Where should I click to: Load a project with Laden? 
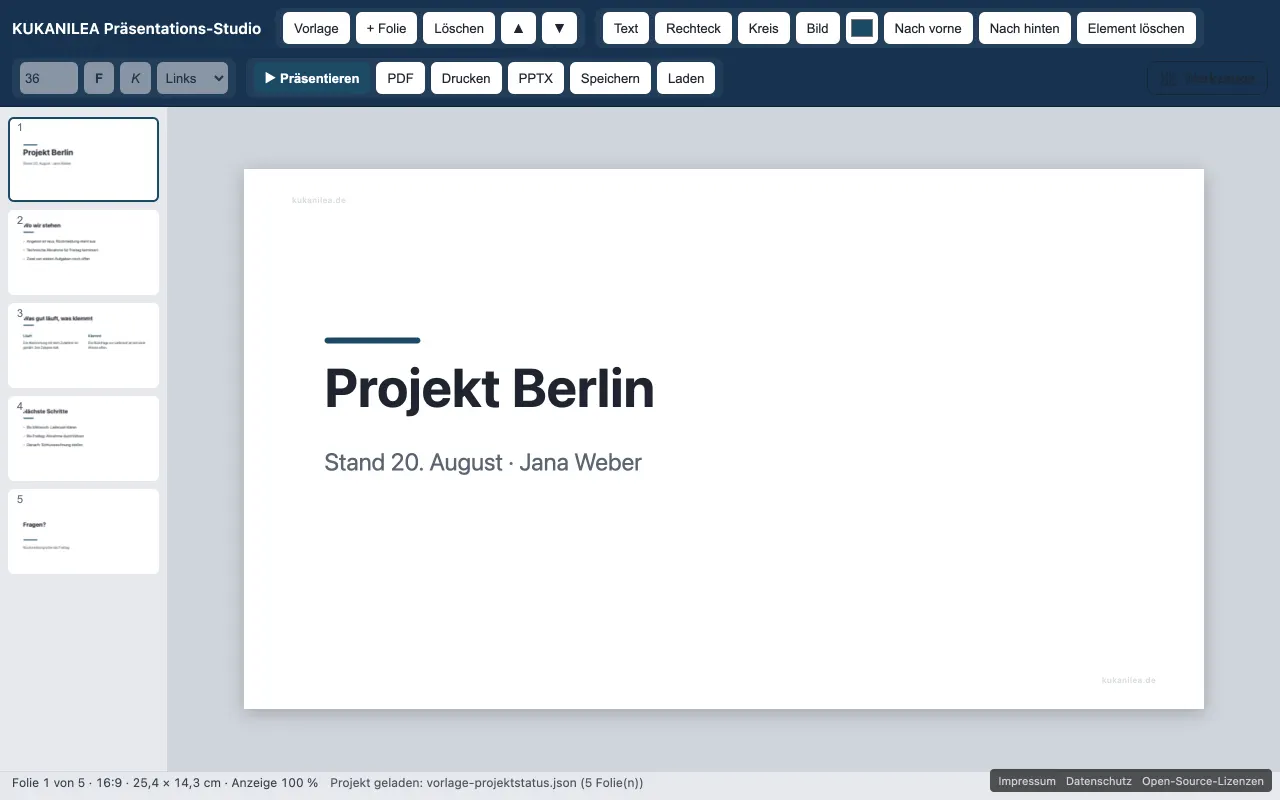point(686,78)
